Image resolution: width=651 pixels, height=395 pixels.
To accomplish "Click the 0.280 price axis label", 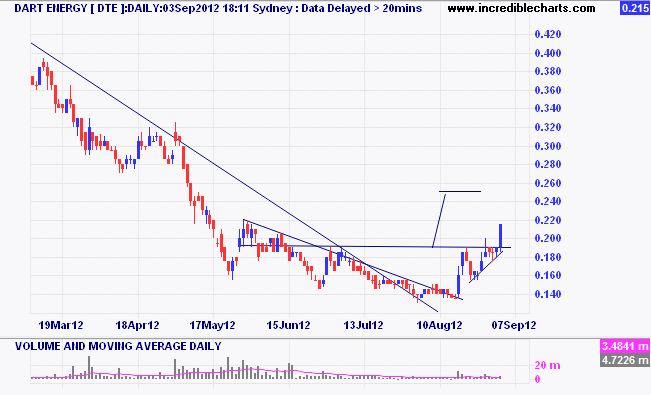I will tap(548, 164).
